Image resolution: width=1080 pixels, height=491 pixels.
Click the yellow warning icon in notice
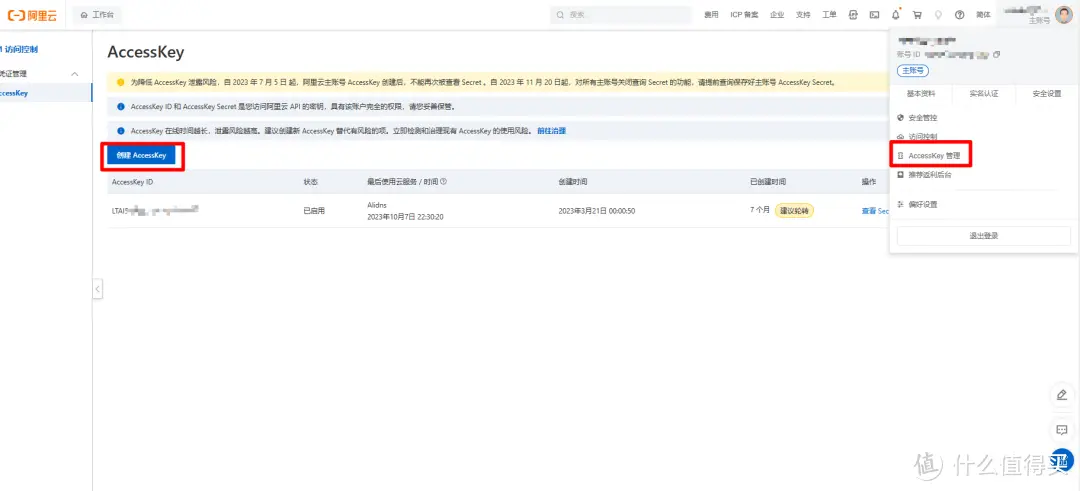(x=121, y=82)
